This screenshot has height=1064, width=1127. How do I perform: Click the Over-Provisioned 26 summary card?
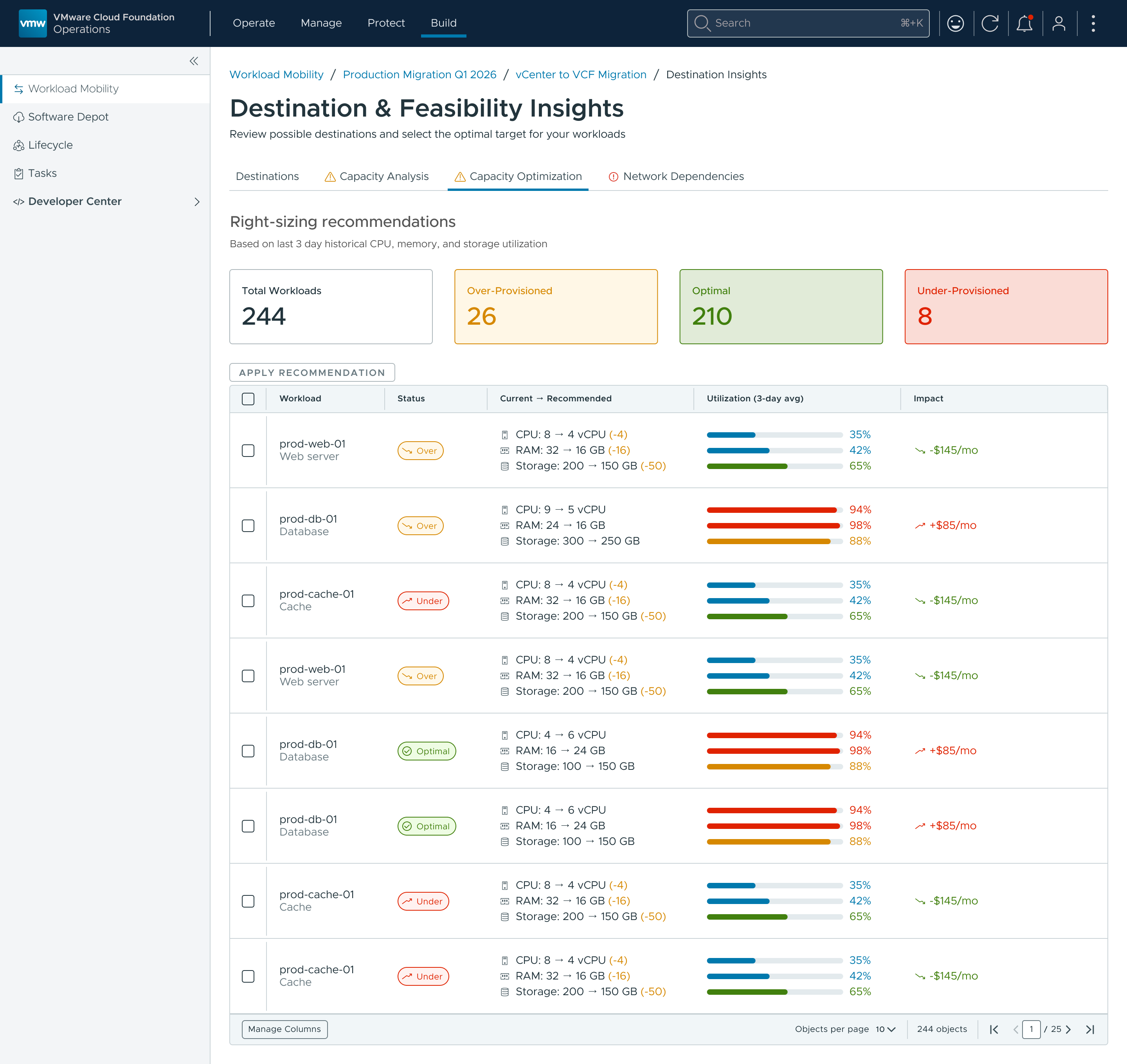click(556, 307)
